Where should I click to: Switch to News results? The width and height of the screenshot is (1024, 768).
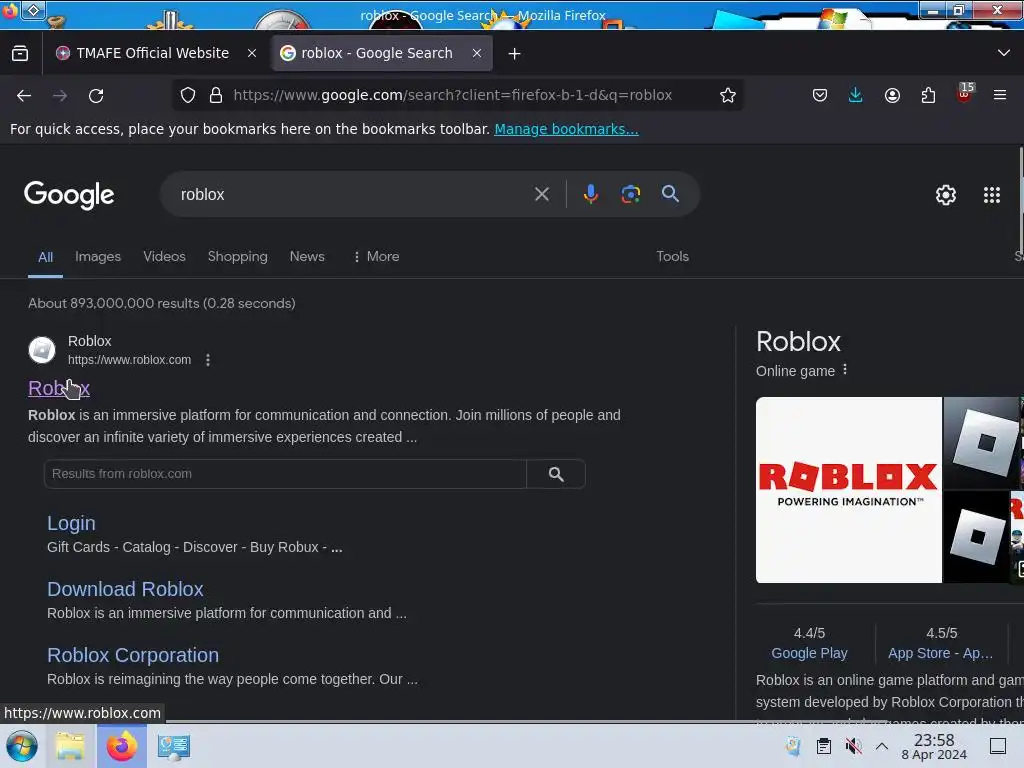pos(307,257)
